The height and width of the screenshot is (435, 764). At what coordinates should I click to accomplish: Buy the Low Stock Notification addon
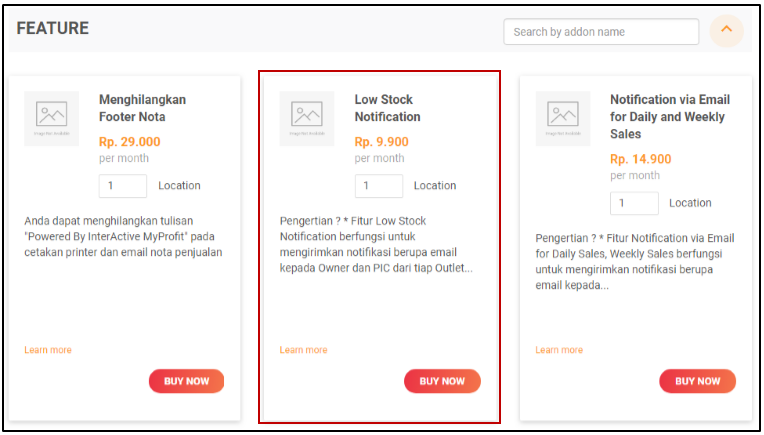(x=442, y=381)
